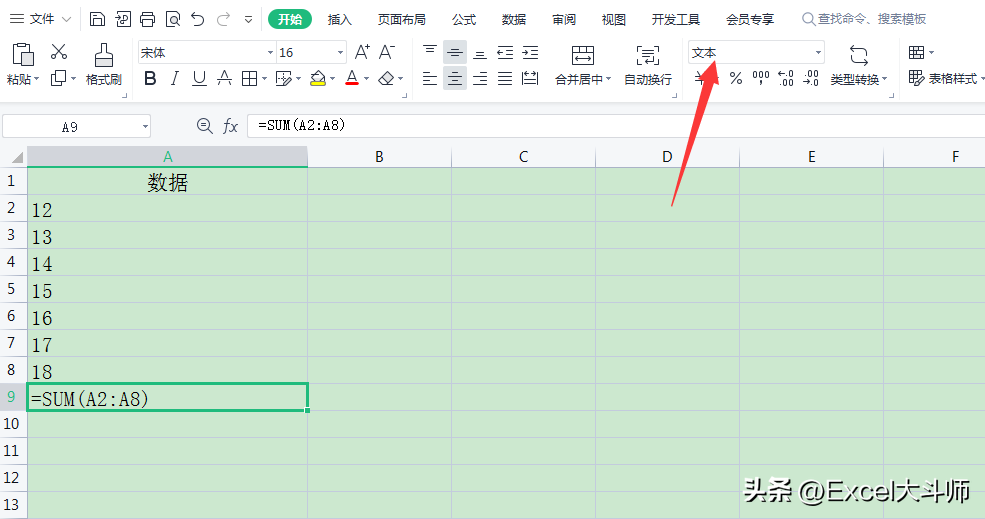Expand the quick access toolbar customize arrow

tap(249, 19)
